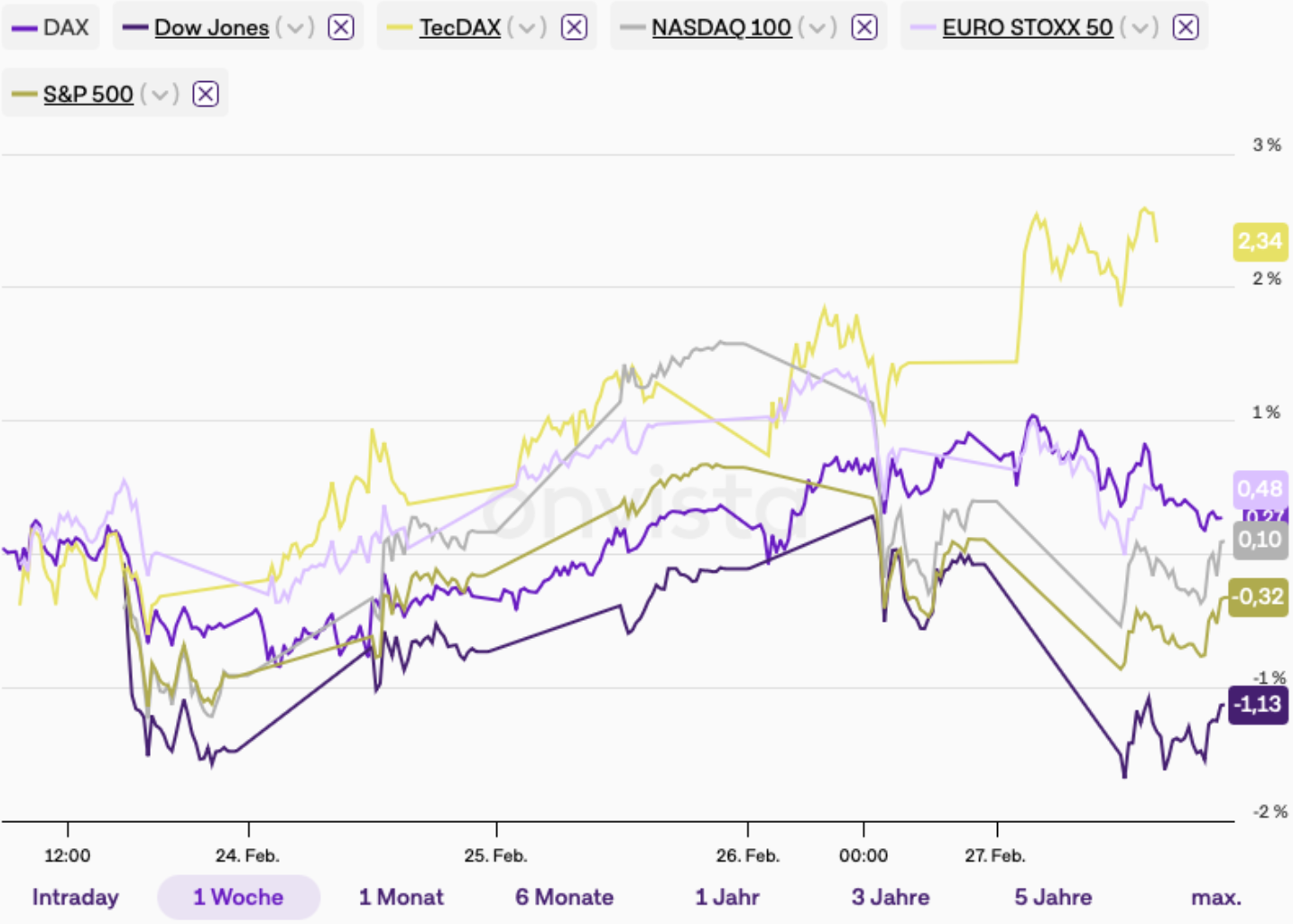Open the Dow Jones index link
The image size is (1293, 924).
point(212,28)
